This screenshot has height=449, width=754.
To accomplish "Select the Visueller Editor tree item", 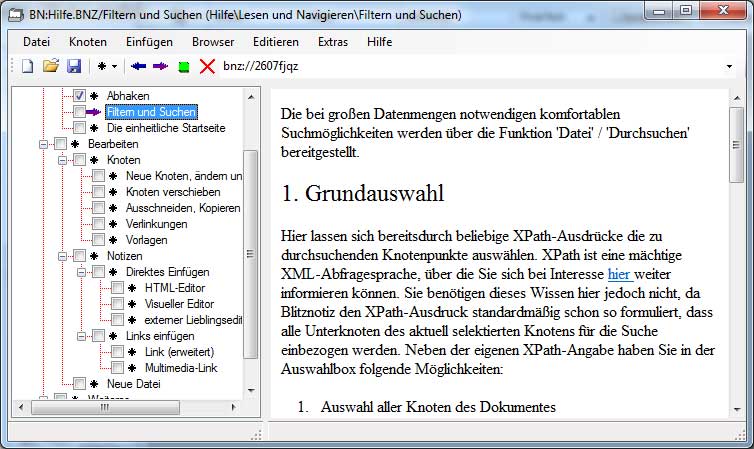I will pyautogui.click(x=179, y=304).
